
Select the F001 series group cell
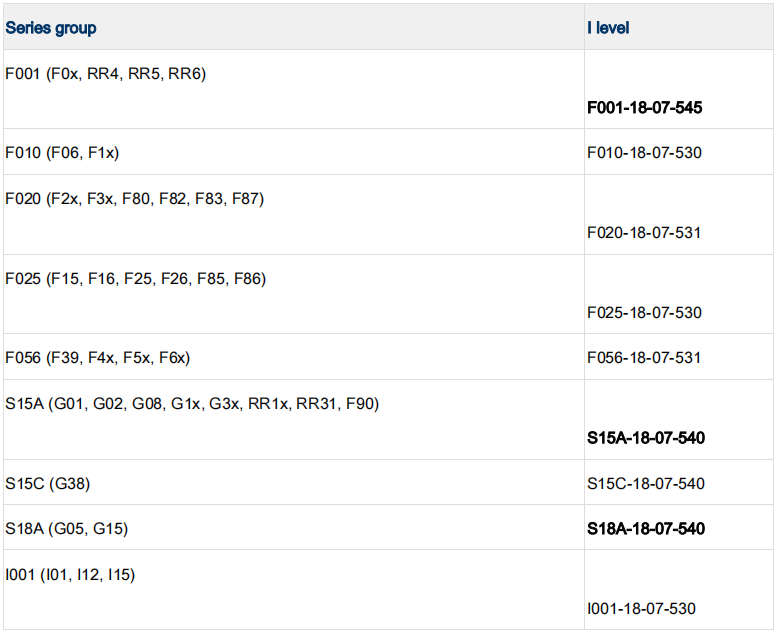(x=106, y=73)
